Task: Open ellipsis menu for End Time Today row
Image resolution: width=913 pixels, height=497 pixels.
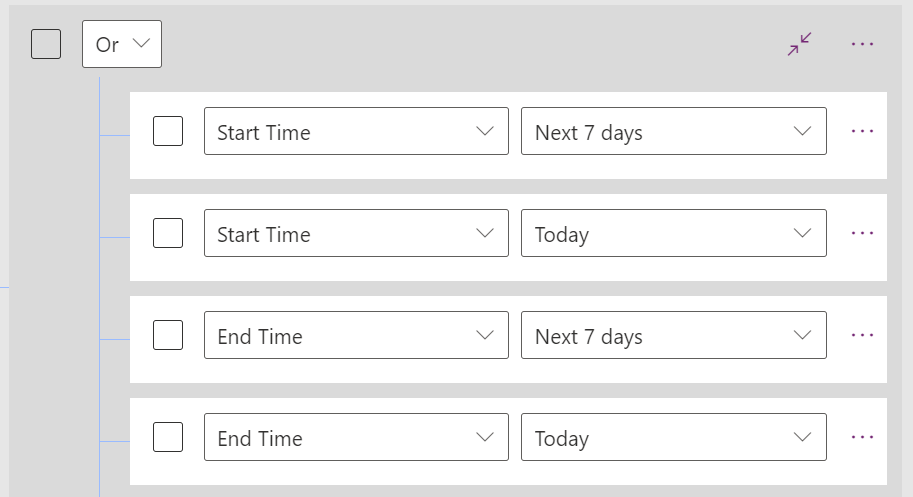Action: point(862,437)
